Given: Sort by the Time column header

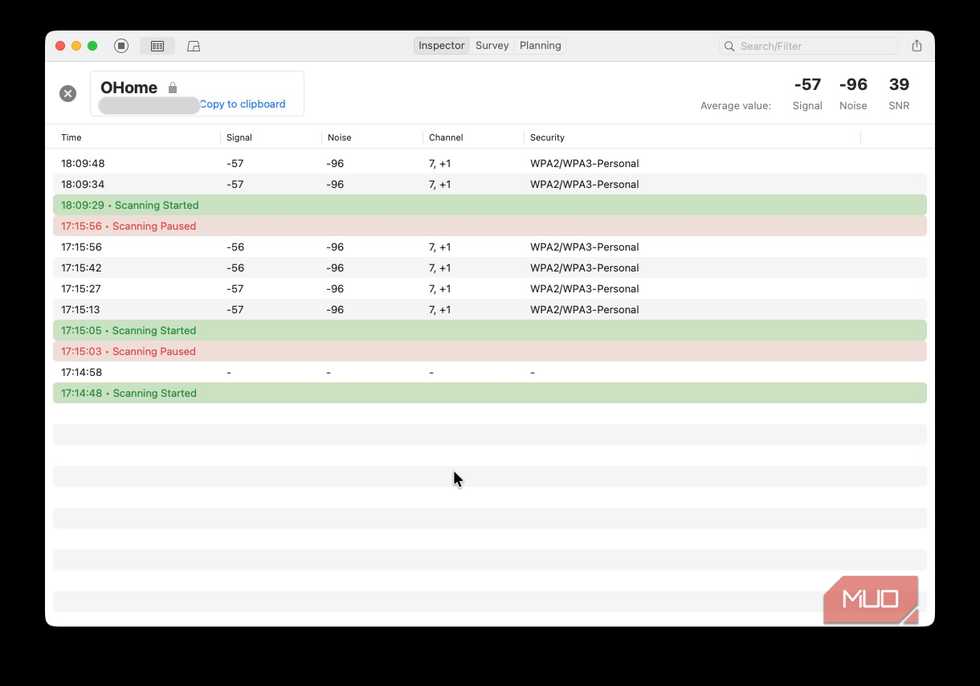Looking at the screenshot, I should 71,137.
